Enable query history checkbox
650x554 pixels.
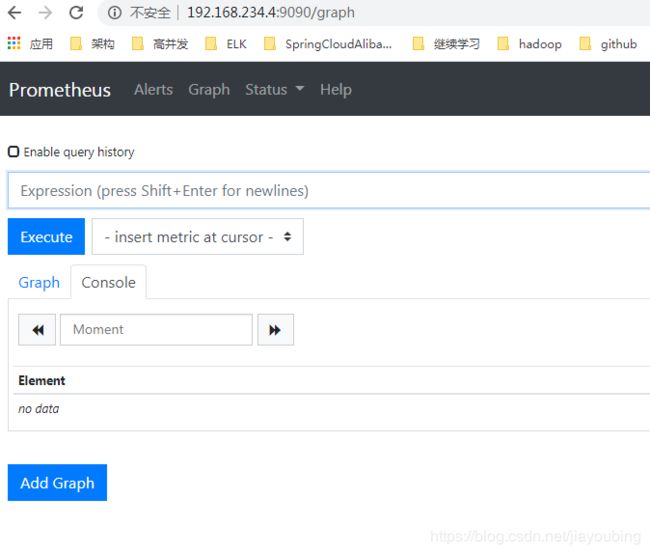[14, 152]
